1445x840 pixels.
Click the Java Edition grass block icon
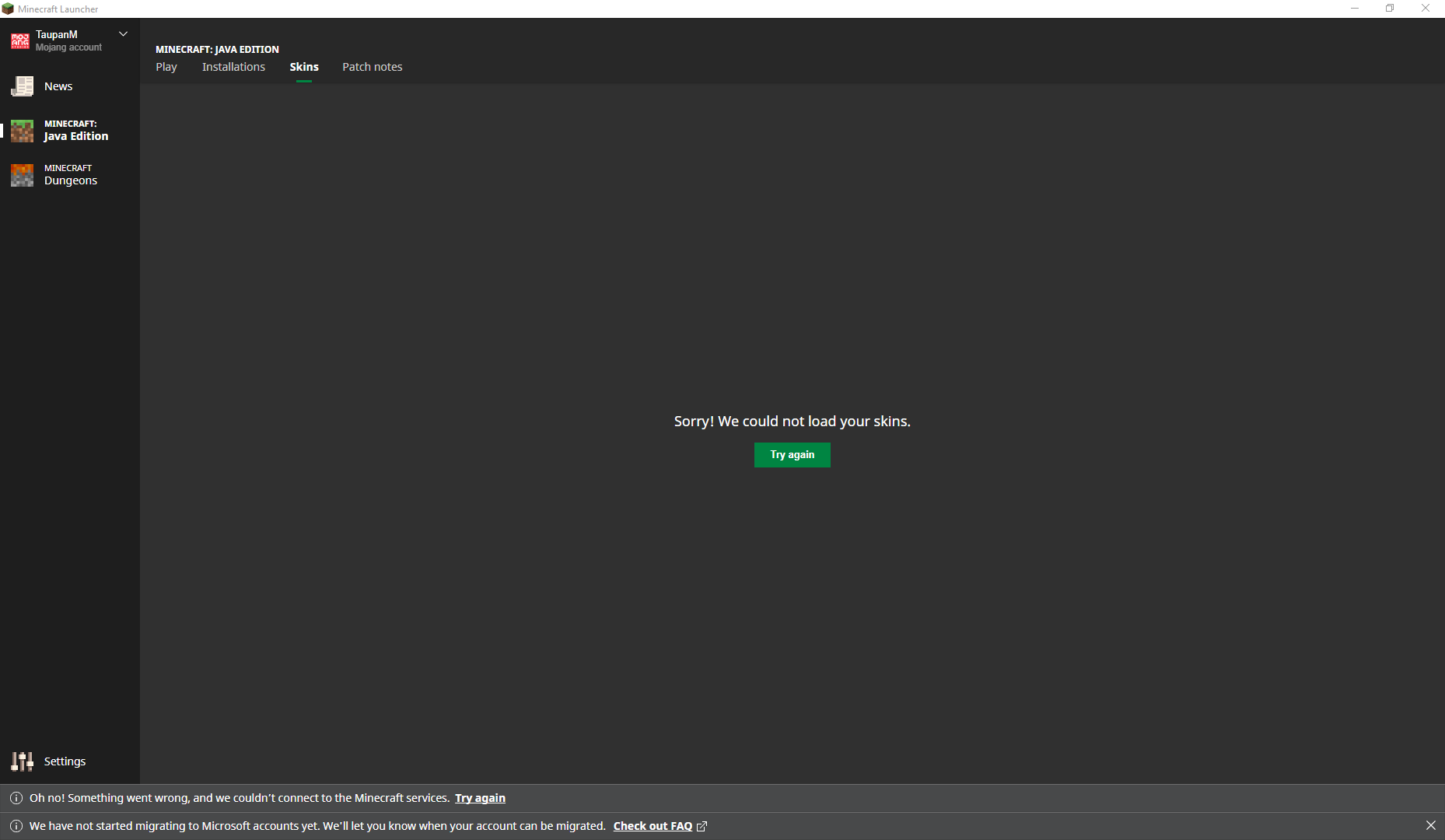(22, 131)
